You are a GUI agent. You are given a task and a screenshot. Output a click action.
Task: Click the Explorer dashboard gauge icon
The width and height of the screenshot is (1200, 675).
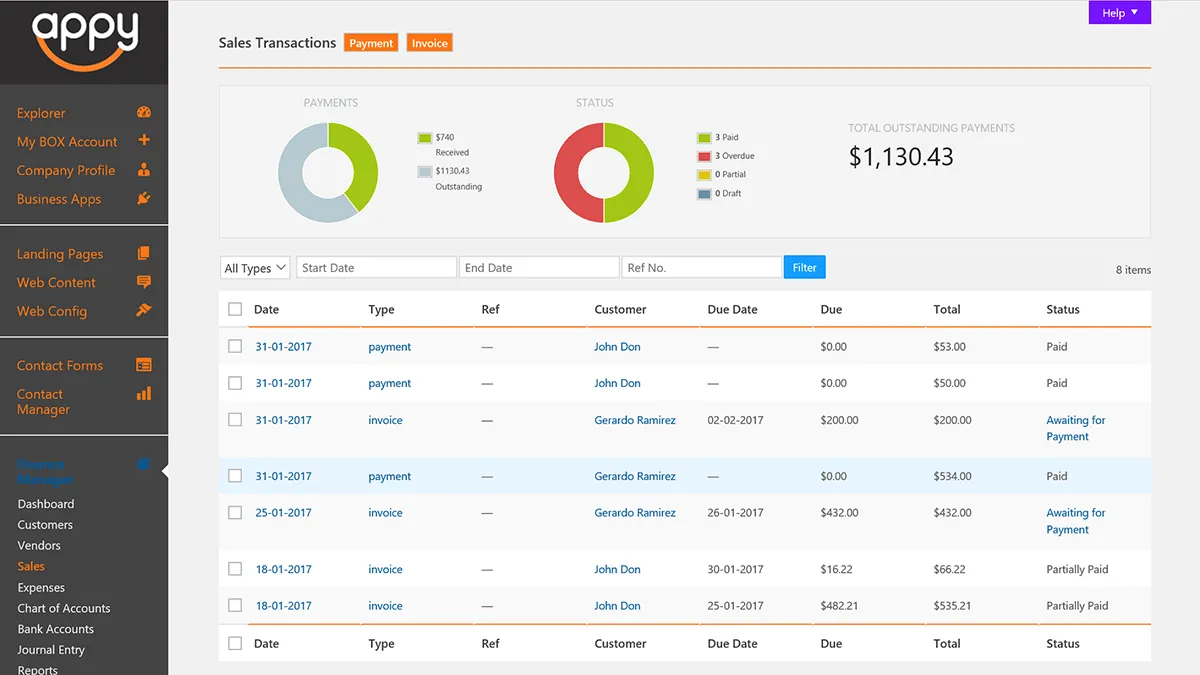tap(144, 113)
